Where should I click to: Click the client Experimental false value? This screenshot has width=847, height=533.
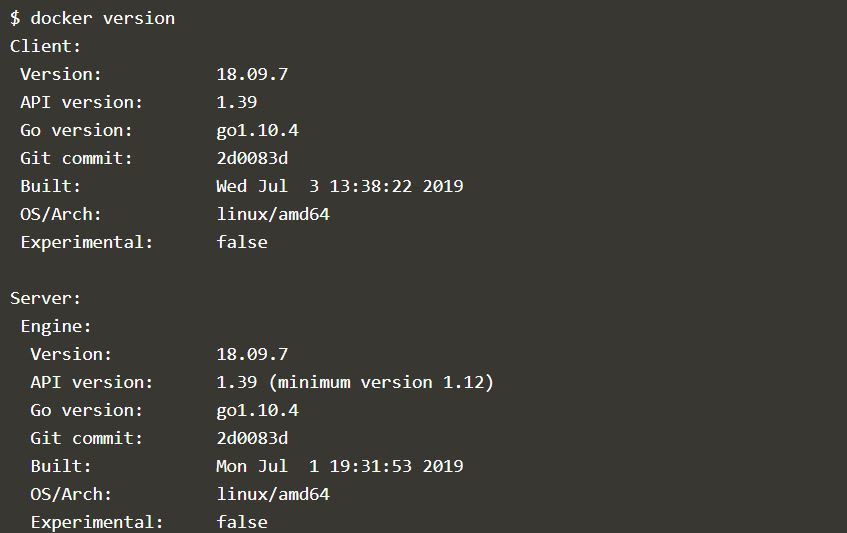(242, 242)
